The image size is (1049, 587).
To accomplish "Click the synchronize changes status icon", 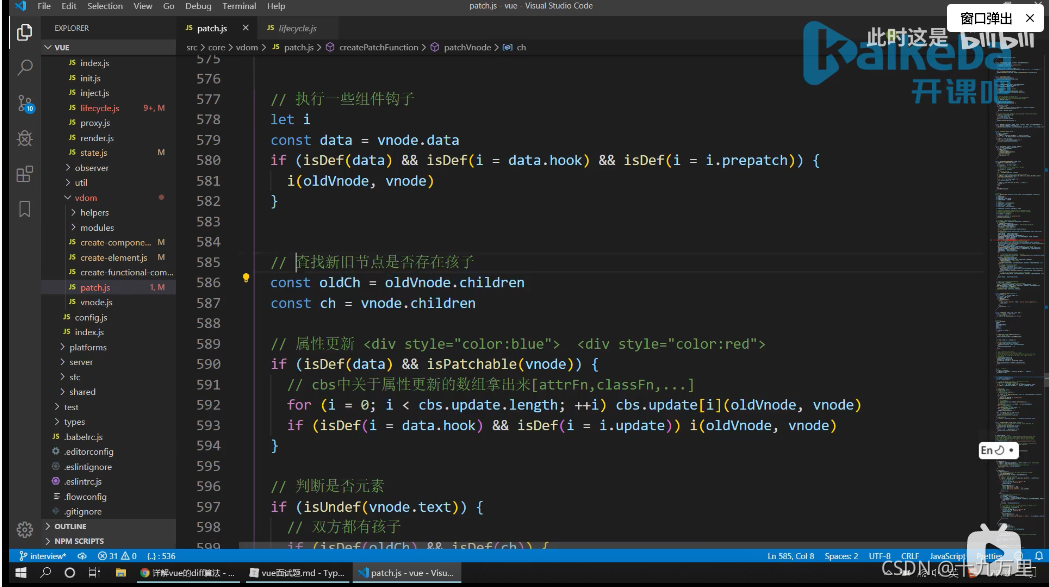I will 82,556.
